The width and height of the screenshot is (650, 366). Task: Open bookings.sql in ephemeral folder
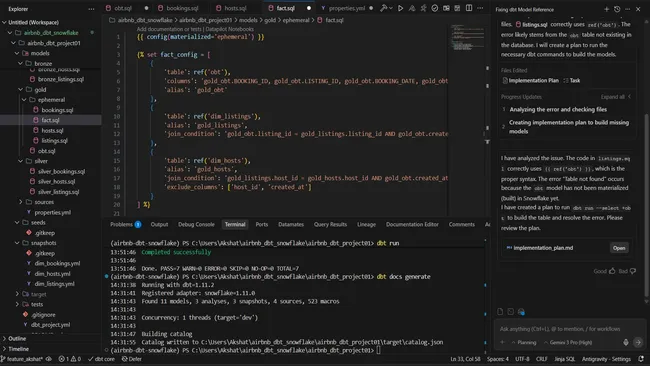pyautogui.click(x=57, y=110)
